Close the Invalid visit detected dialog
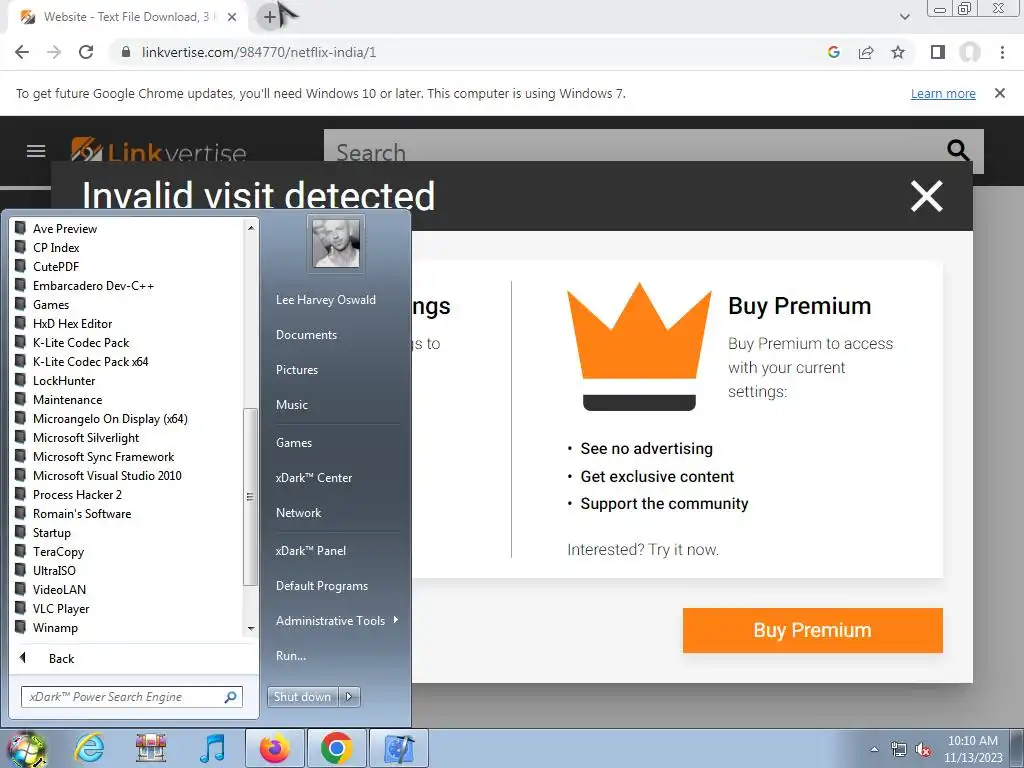Image resolution: width=1024 pixels, height=768 pixels. [927, 196]
